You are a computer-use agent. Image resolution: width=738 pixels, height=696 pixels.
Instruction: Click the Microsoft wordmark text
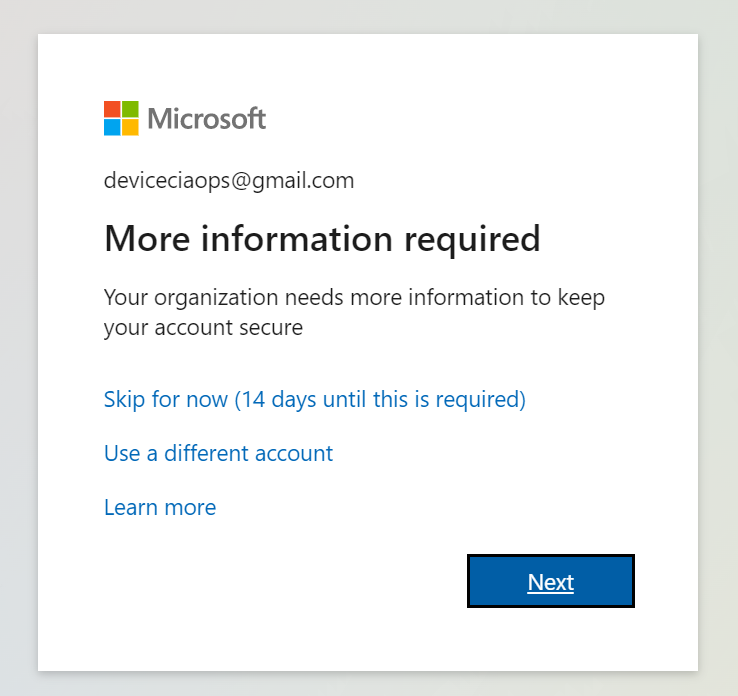(x=206, y=119)
